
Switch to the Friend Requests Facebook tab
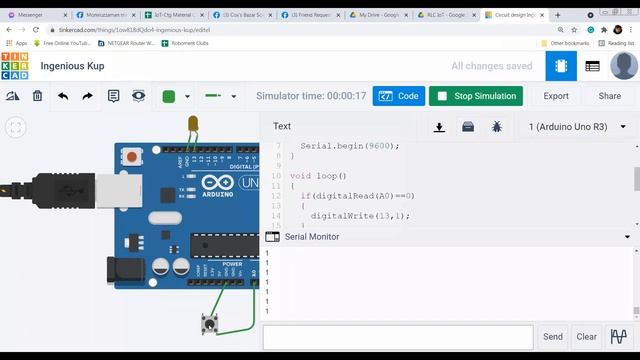coord(311,15)
